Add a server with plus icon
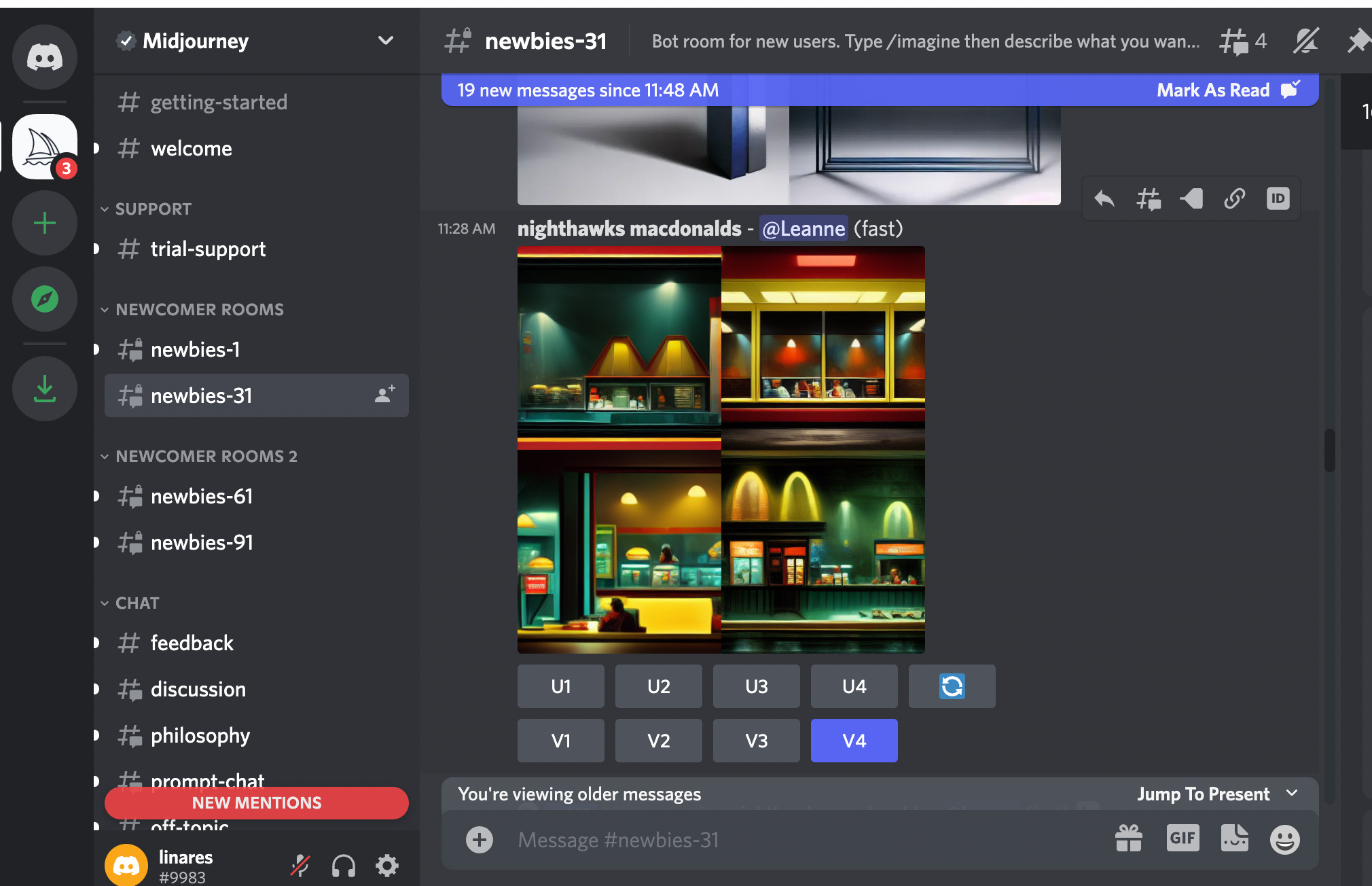 (45, 223)
